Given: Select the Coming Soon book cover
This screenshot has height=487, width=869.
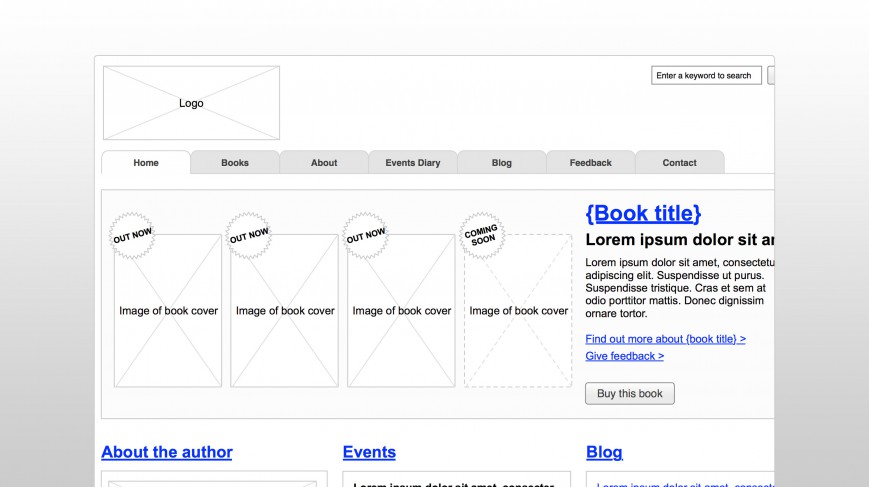Looking at the screenshot, I should [518, 311].
